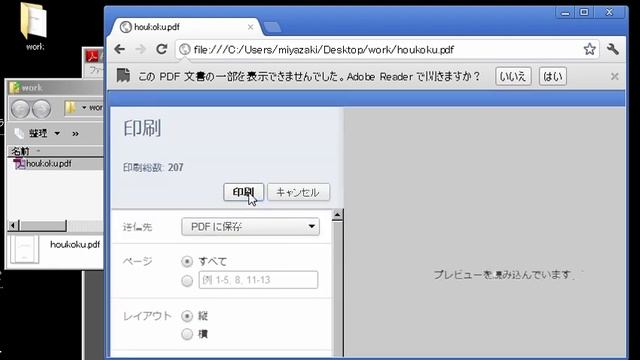Click the page range input field

(258, 280)
